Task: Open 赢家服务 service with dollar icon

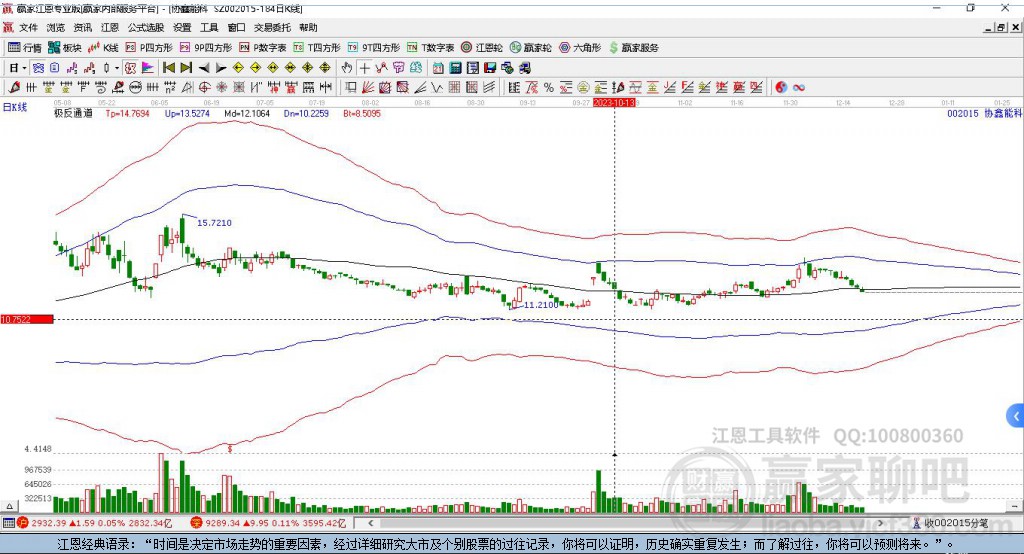Action: (x=633, y=48)
